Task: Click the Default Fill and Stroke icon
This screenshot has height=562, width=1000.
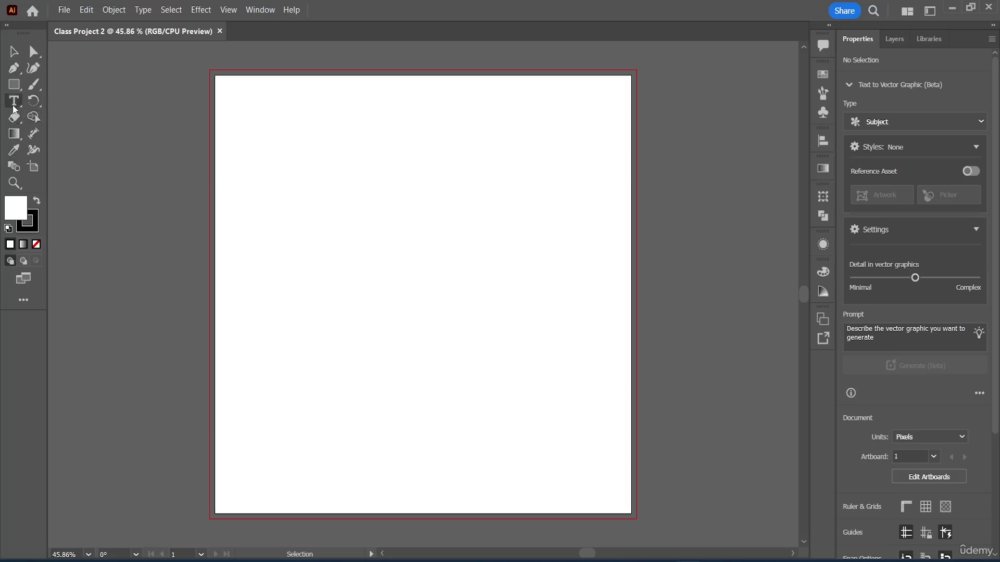Action: (x=8, y=228)
